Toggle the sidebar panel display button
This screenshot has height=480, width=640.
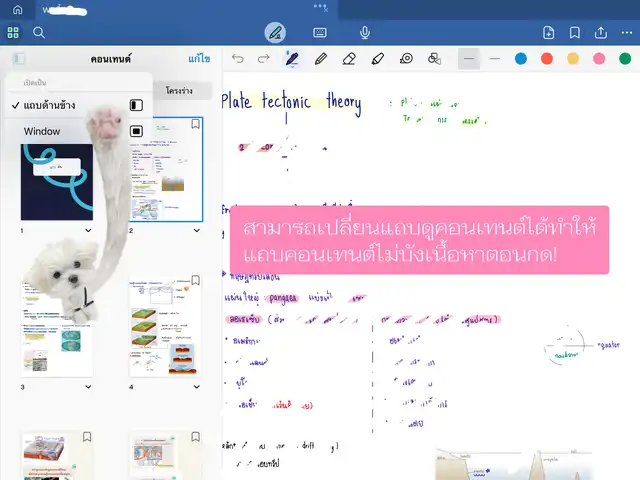[18, 59]
